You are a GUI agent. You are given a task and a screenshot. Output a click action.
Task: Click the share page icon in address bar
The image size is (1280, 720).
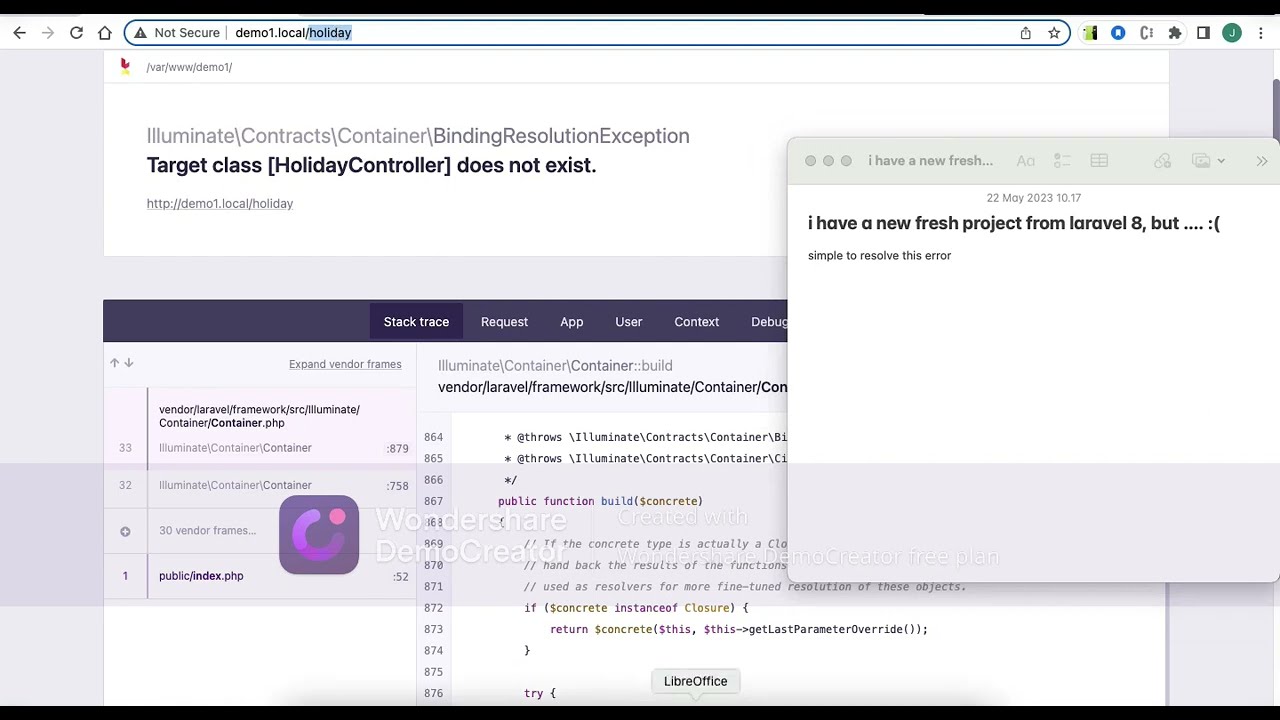(x=1025, y=33)
